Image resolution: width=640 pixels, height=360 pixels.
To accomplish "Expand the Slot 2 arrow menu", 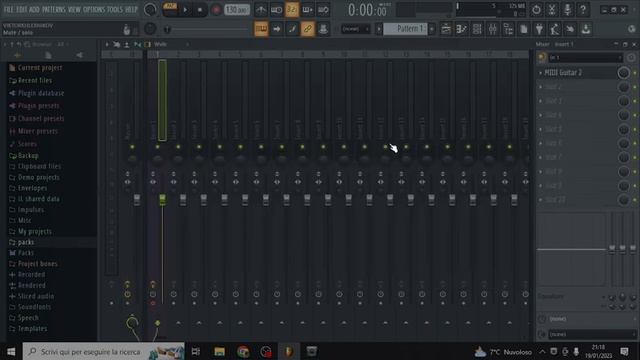I will (541, 87).
